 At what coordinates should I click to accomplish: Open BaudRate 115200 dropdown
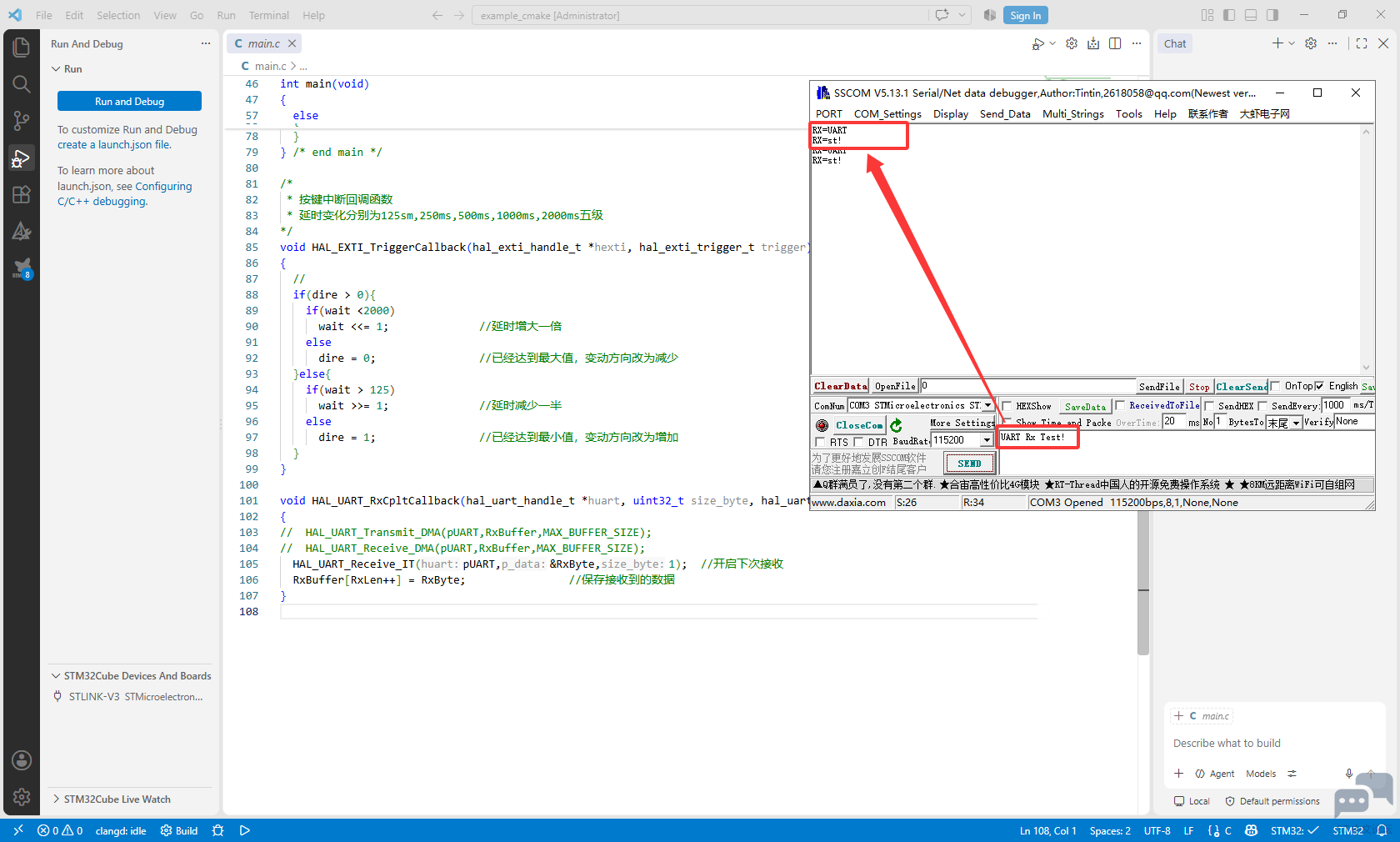coord(987,440)
